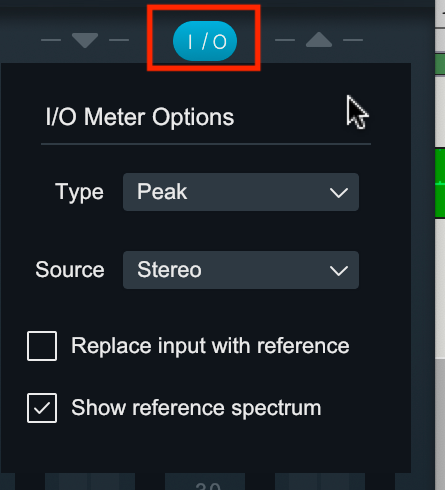Screen dimensions: 445x490
Task: Click the checkmark icon for reference spectrum
Action: coord(42,408)
